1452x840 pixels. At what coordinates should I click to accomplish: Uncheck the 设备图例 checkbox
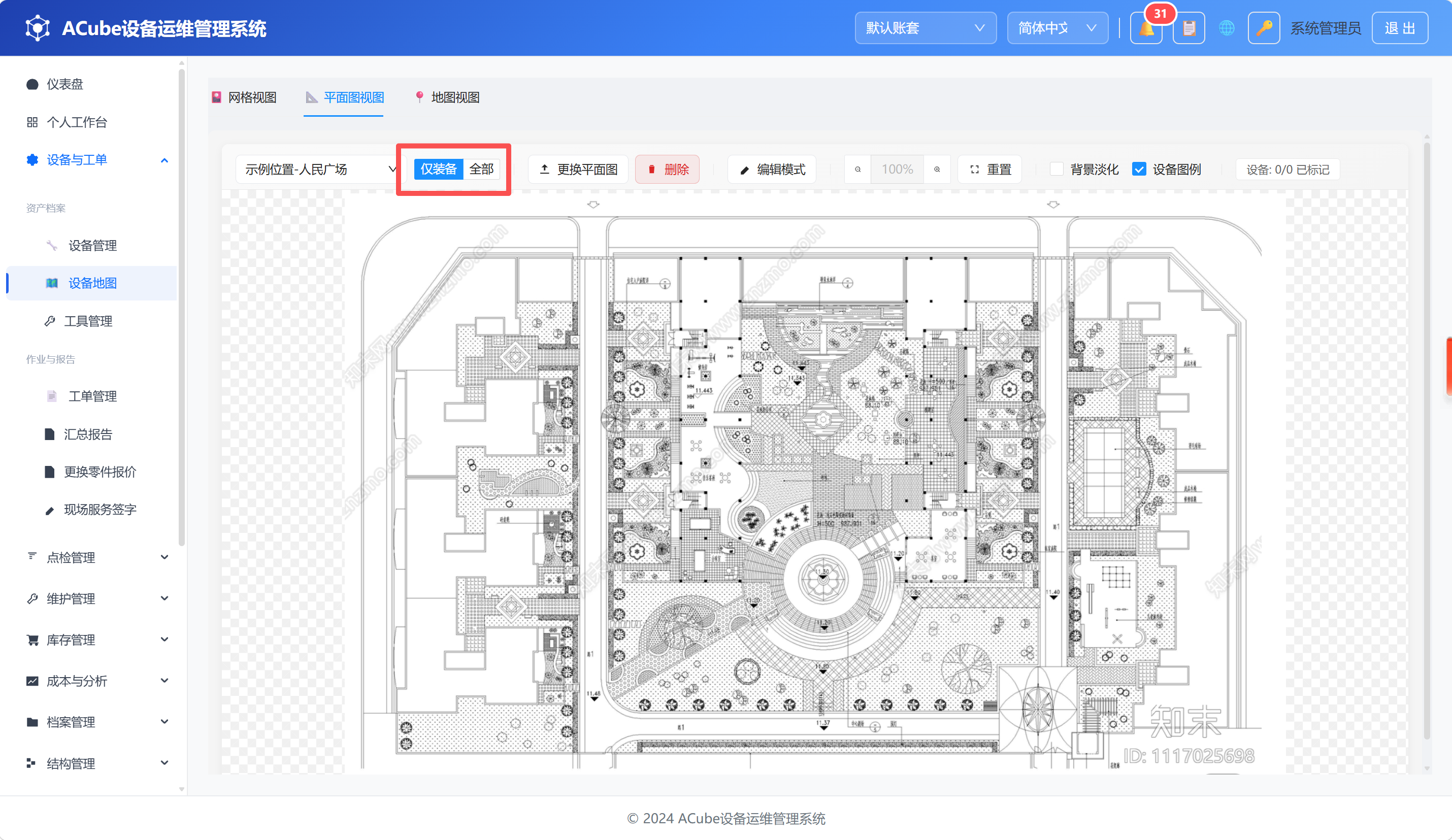(1139, 169)
